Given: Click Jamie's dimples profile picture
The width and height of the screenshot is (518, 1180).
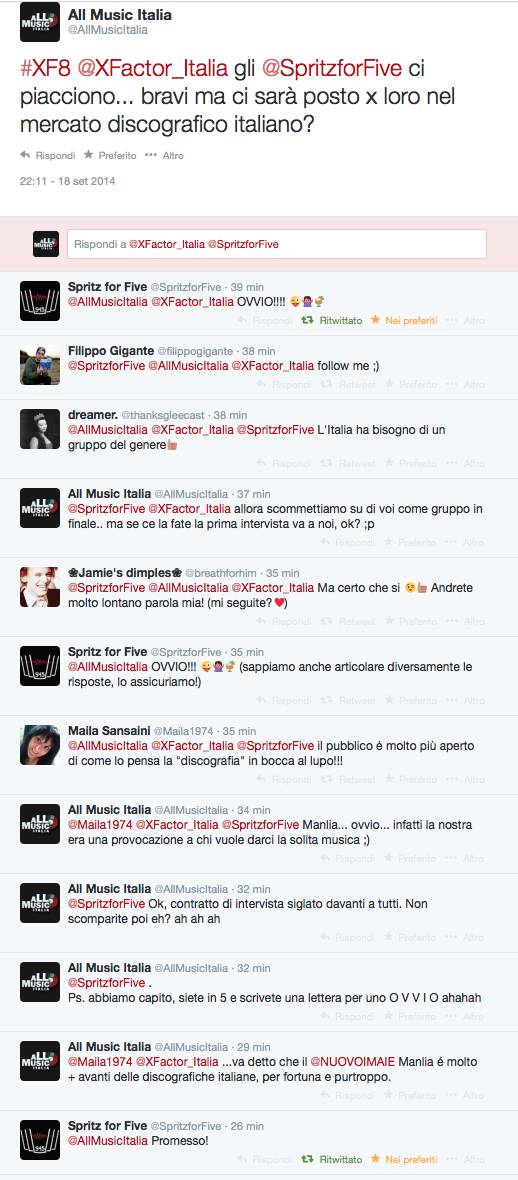Looking at the screenshot, I should coord(40,587).
